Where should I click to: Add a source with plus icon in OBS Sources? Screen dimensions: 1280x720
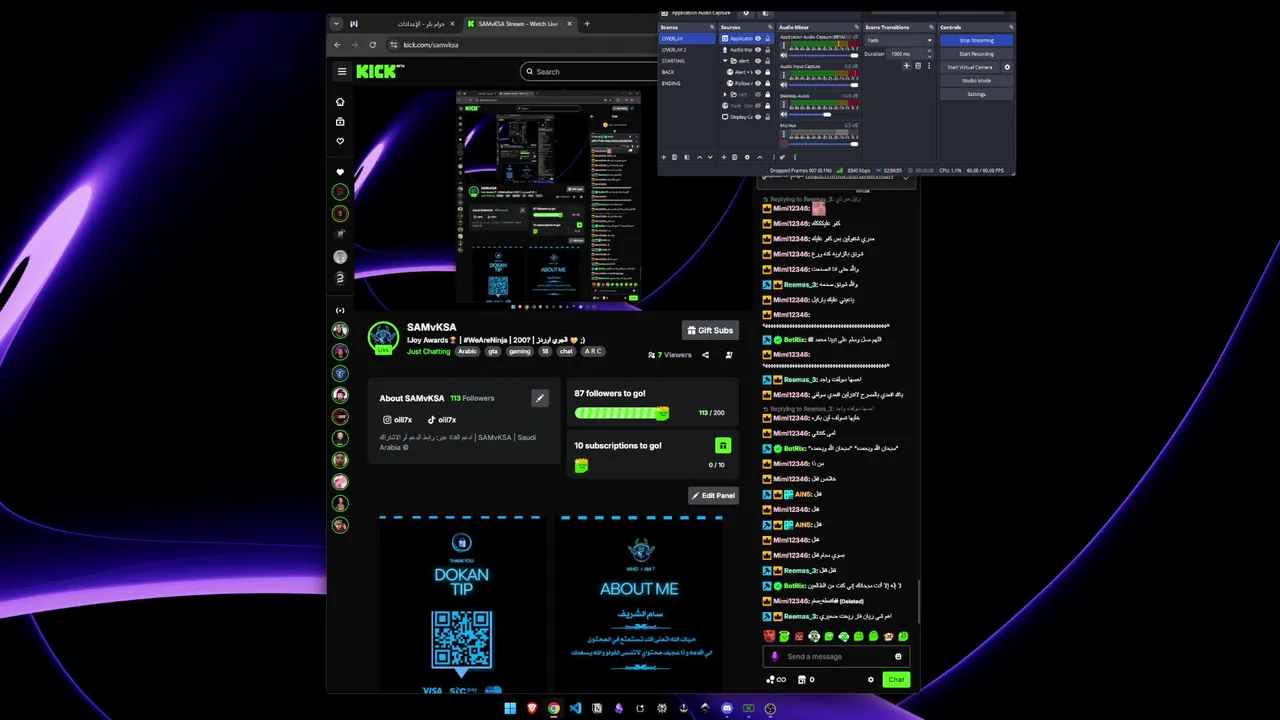[x=724, y=157]
